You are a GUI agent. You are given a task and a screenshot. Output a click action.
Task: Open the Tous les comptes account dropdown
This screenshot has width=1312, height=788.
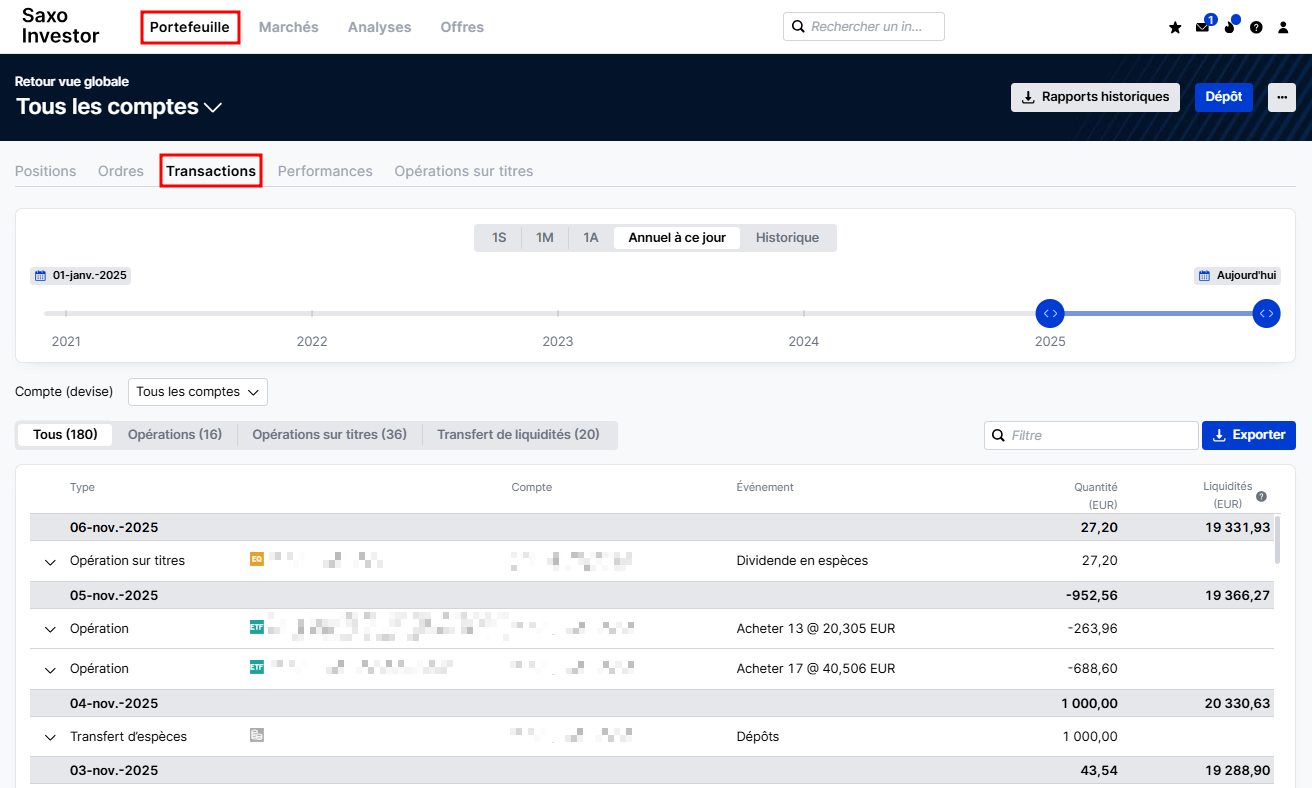click(x=197, y=392)
